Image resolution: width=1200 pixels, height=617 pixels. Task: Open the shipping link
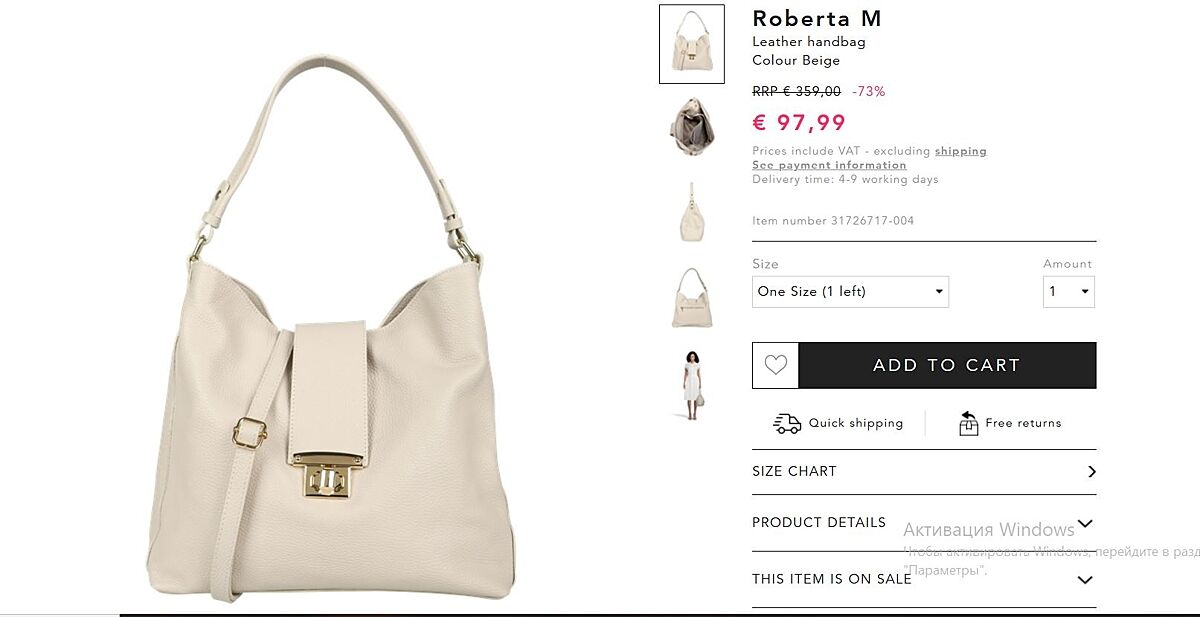coord(961,151)
